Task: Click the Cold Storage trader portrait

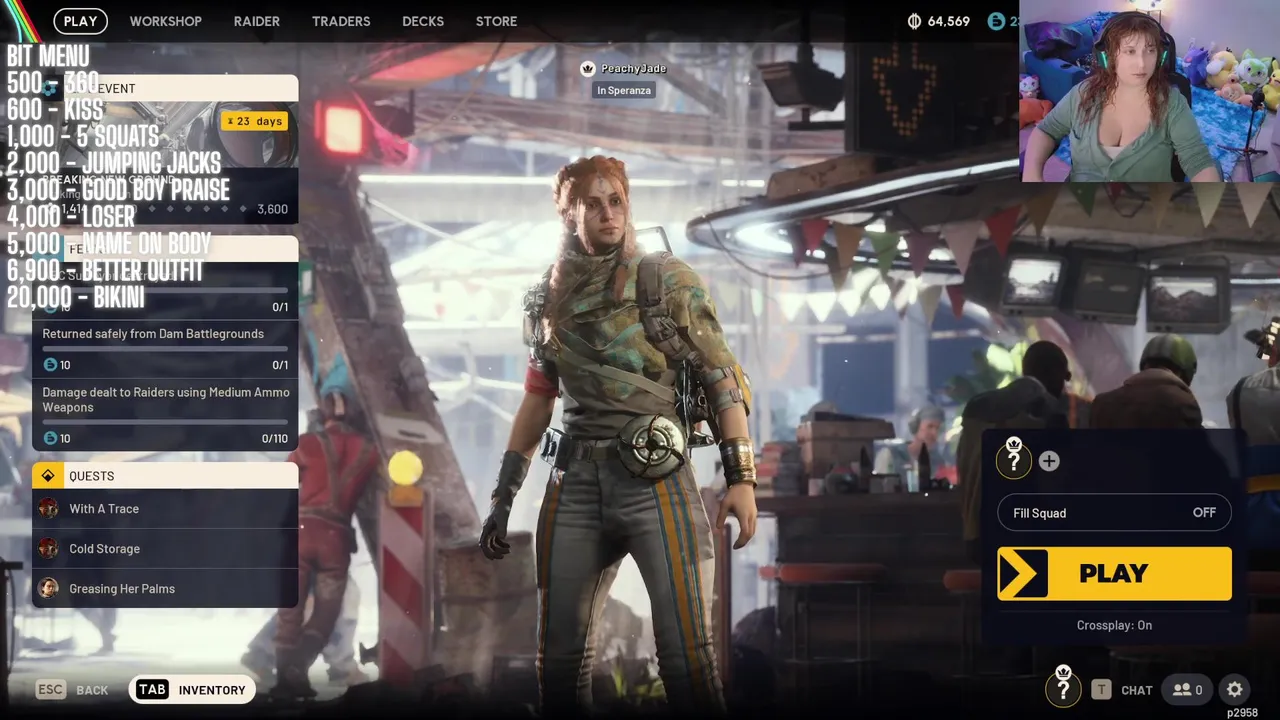Action: point(48,548)
